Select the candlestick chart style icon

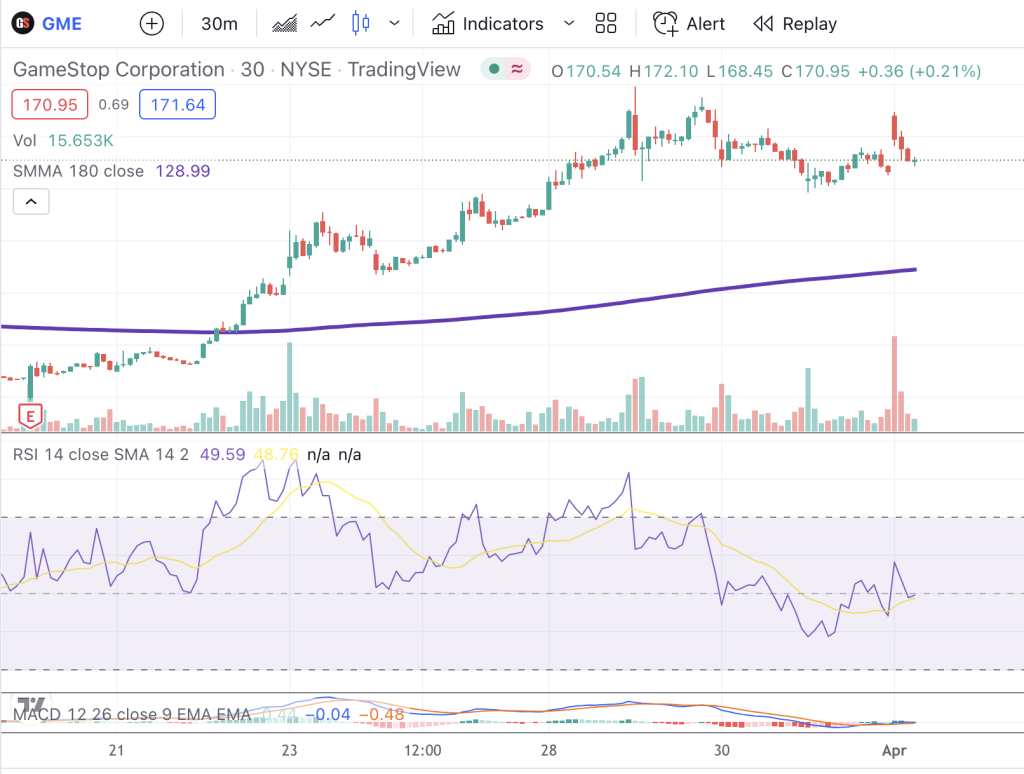click(x=360, y=23)
